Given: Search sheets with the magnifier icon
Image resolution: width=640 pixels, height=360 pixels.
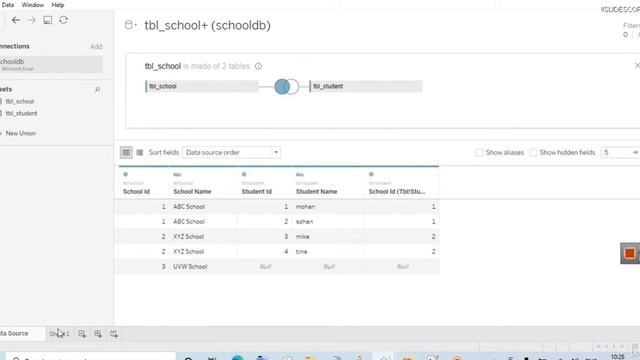Looking at the screenshot, I should [97, 89].
